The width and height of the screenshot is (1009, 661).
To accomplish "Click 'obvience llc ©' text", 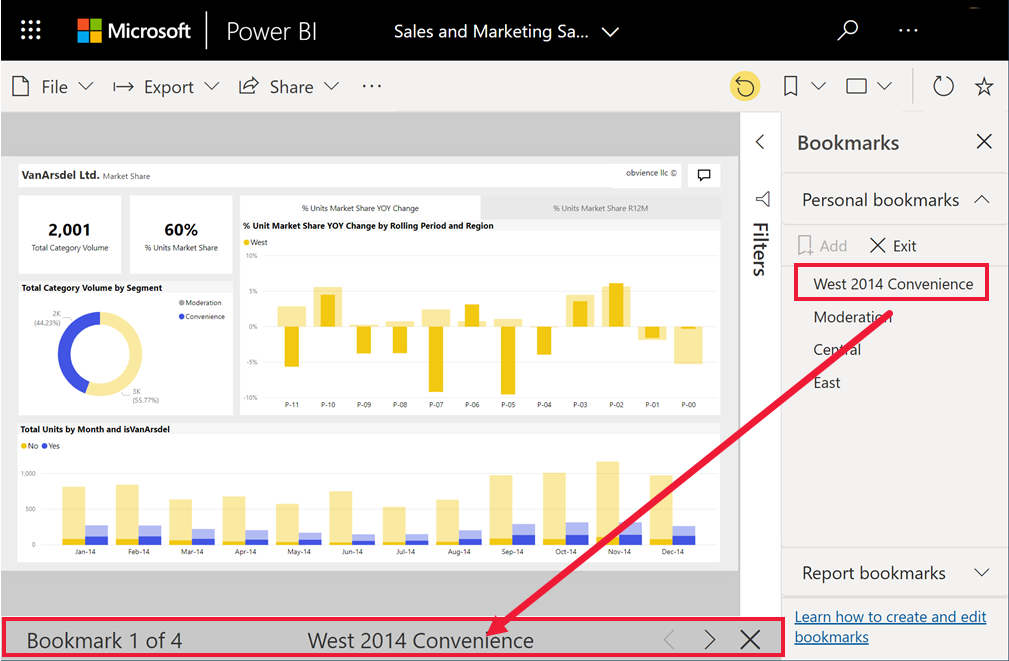I will pos(651,172).
